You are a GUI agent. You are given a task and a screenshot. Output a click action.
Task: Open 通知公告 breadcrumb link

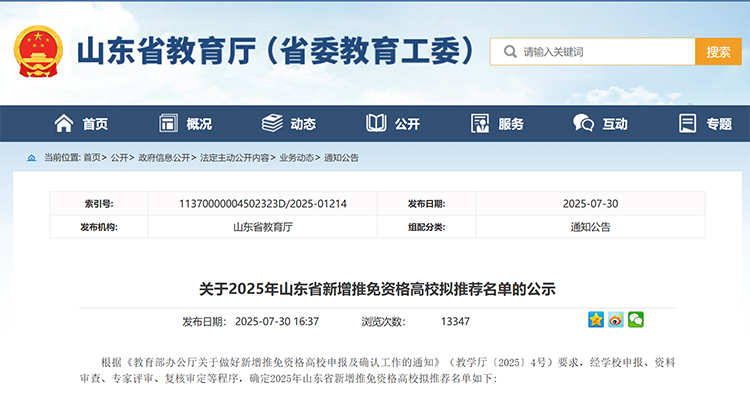pyautogui.click(x=342, y=158)
